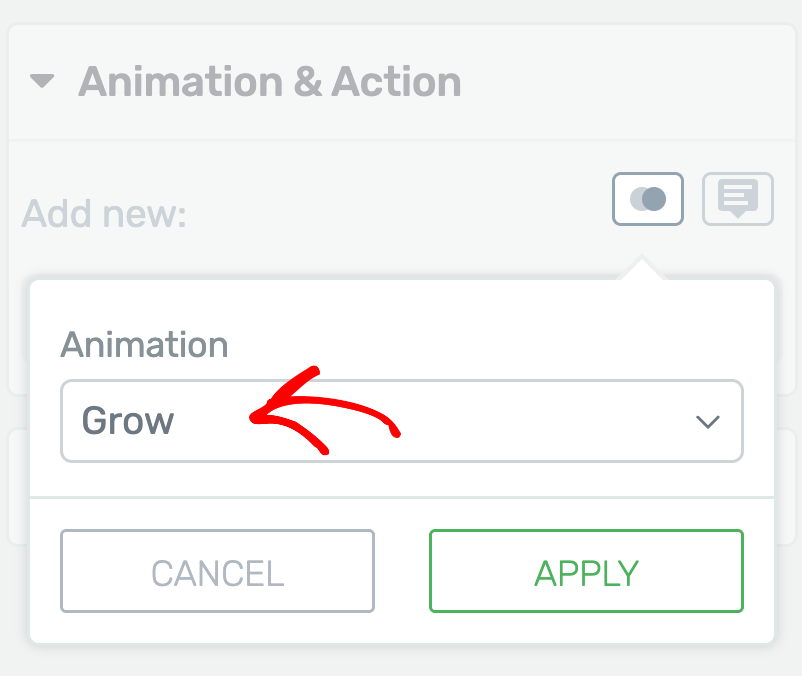Image resolution: width=802 pixels, height=676 pixels.
Task: Add a new action via comment icon
Action: pyautogui.click(x=738, y=199)
